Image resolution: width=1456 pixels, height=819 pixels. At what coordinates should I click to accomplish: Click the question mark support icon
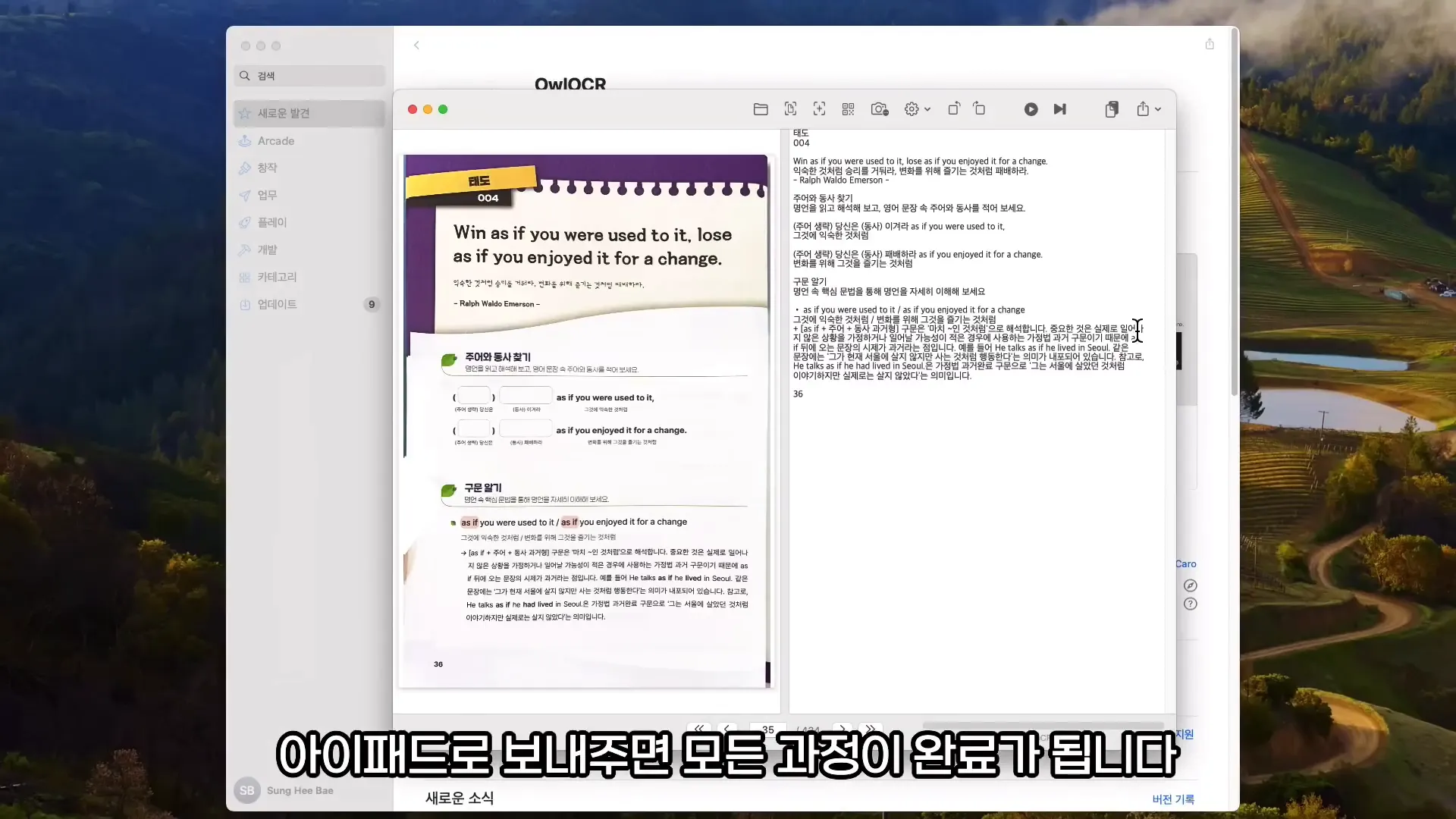point(1191,604)
